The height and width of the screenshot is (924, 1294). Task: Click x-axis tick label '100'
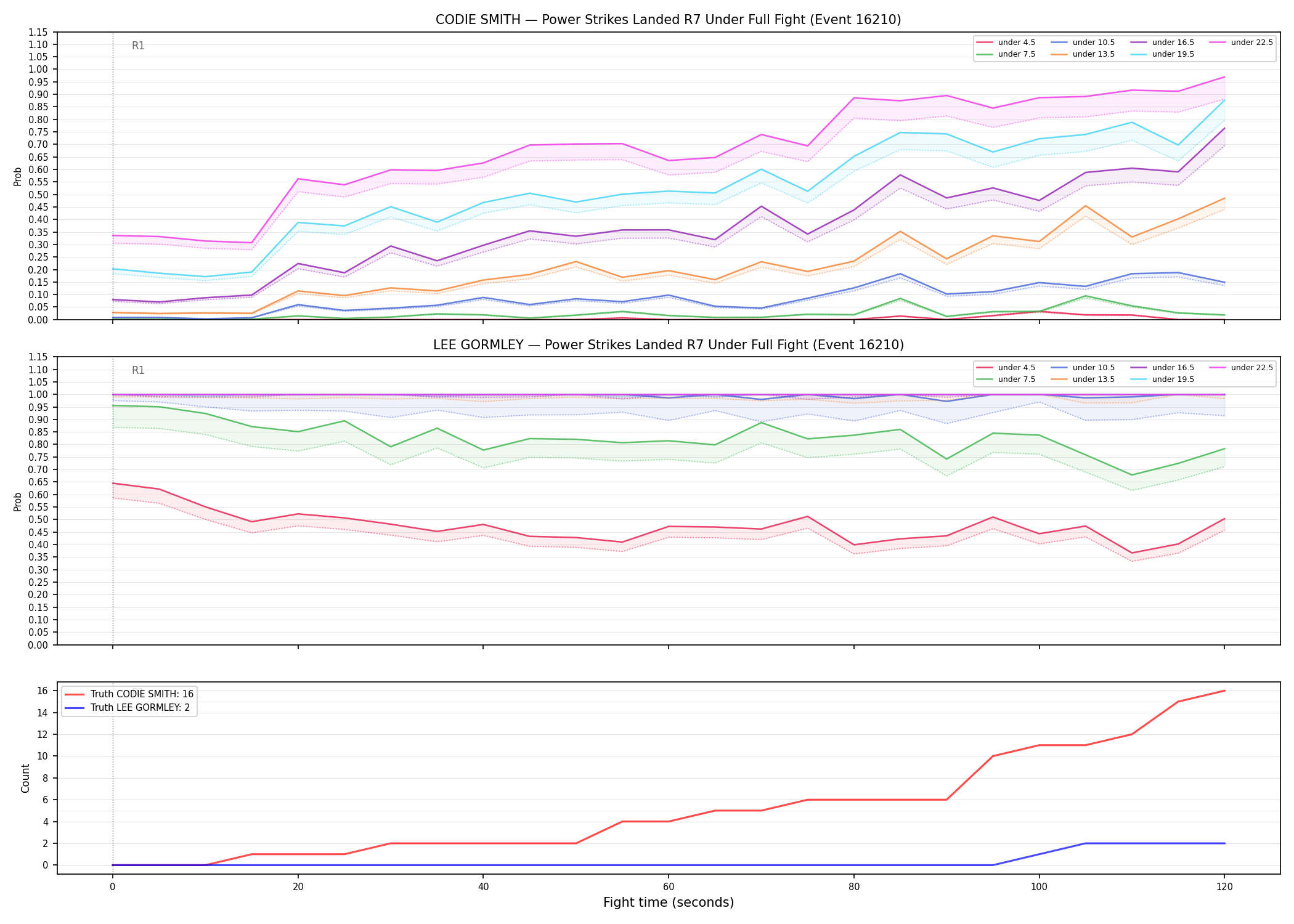pos(1039,886)
